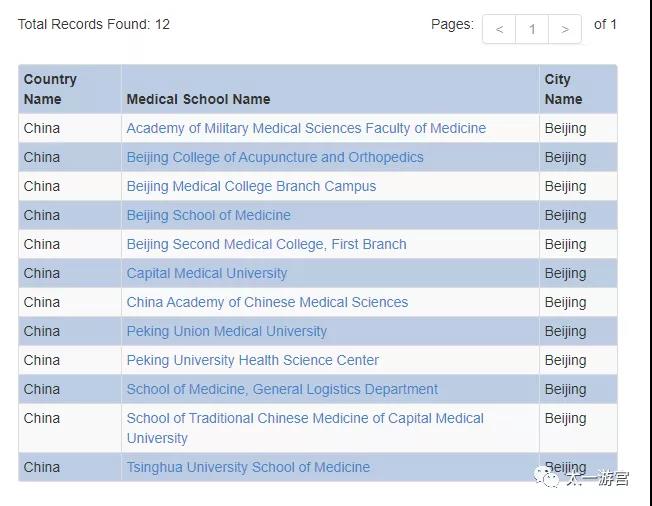Open Tsinghua University School of Medicine link
Screen dimensions: 652x506
click(x=248, y=467)
